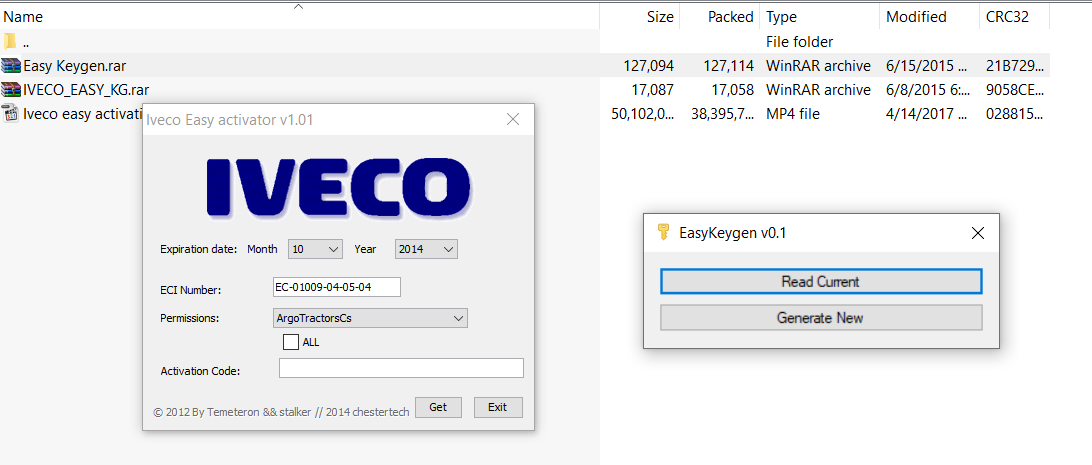Select the IVECO_EASY_KG.rar file name
Screen dimensions: 1092x465
click(x=86, y=90)
